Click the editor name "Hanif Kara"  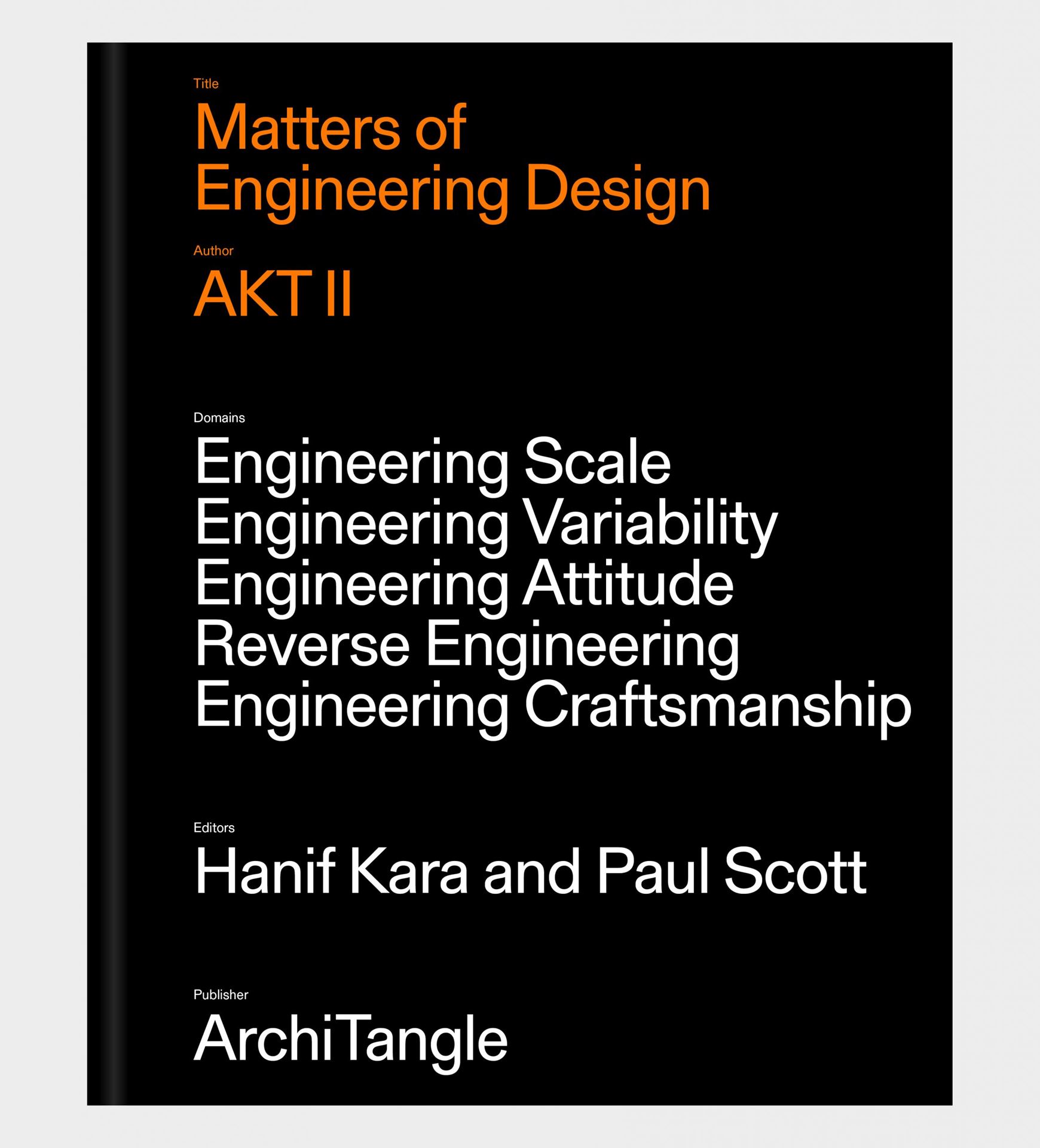click(331, 872)
